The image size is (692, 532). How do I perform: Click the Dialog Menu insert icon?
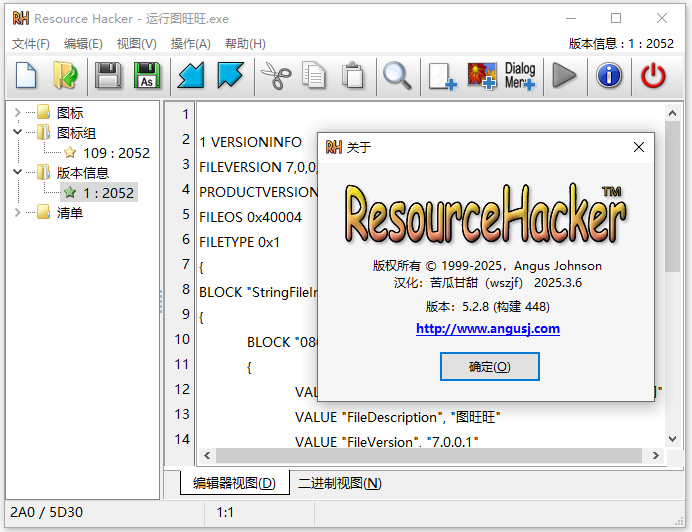520,75
